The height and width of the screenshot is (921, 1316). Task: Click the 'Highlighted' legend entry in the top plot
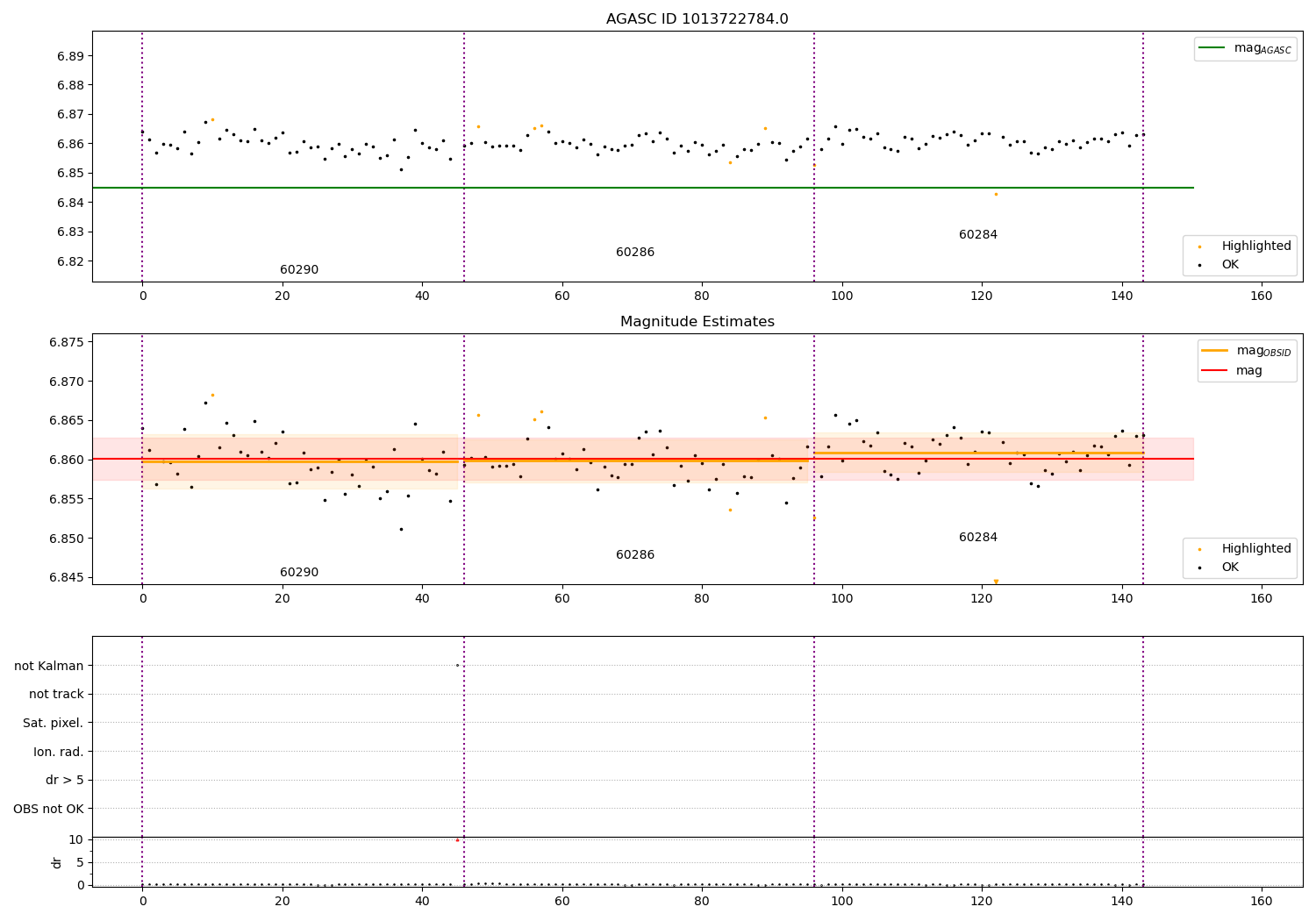[x=1245, y=246]
